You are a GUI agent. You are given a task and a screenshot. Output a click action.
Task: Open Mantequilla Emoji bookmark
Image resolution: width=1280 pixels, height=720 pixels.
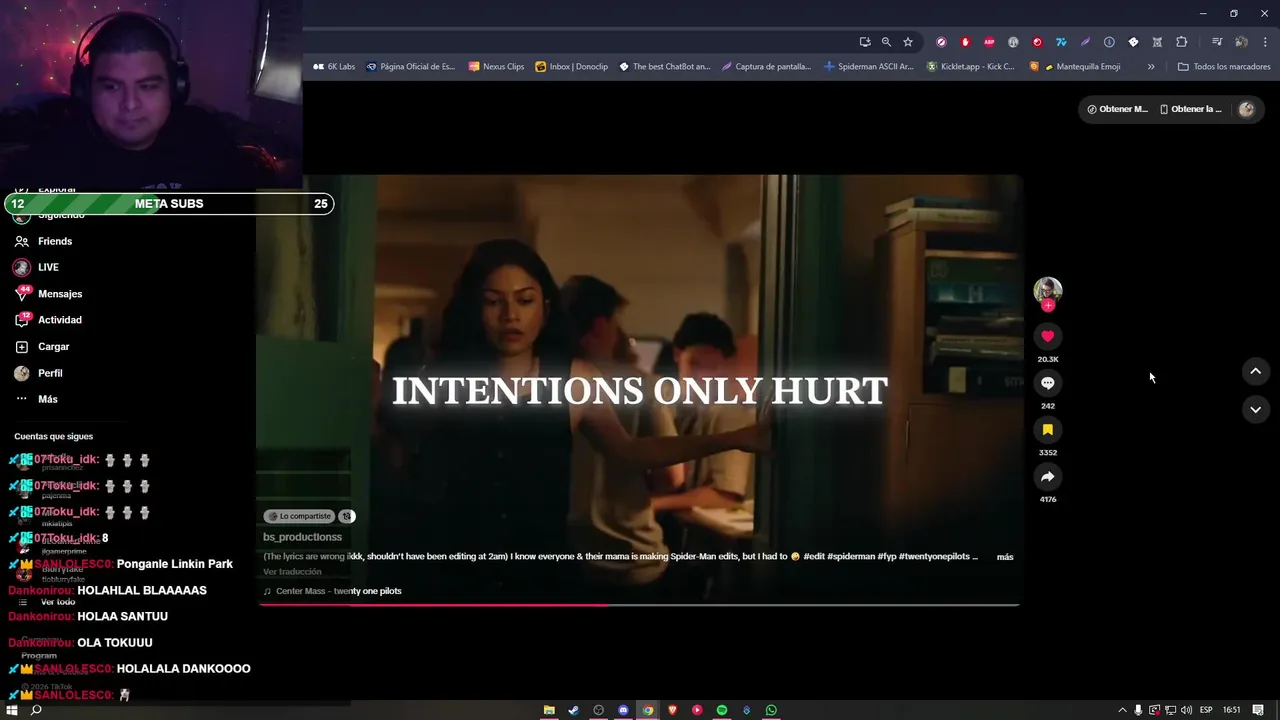[1075, 67]
